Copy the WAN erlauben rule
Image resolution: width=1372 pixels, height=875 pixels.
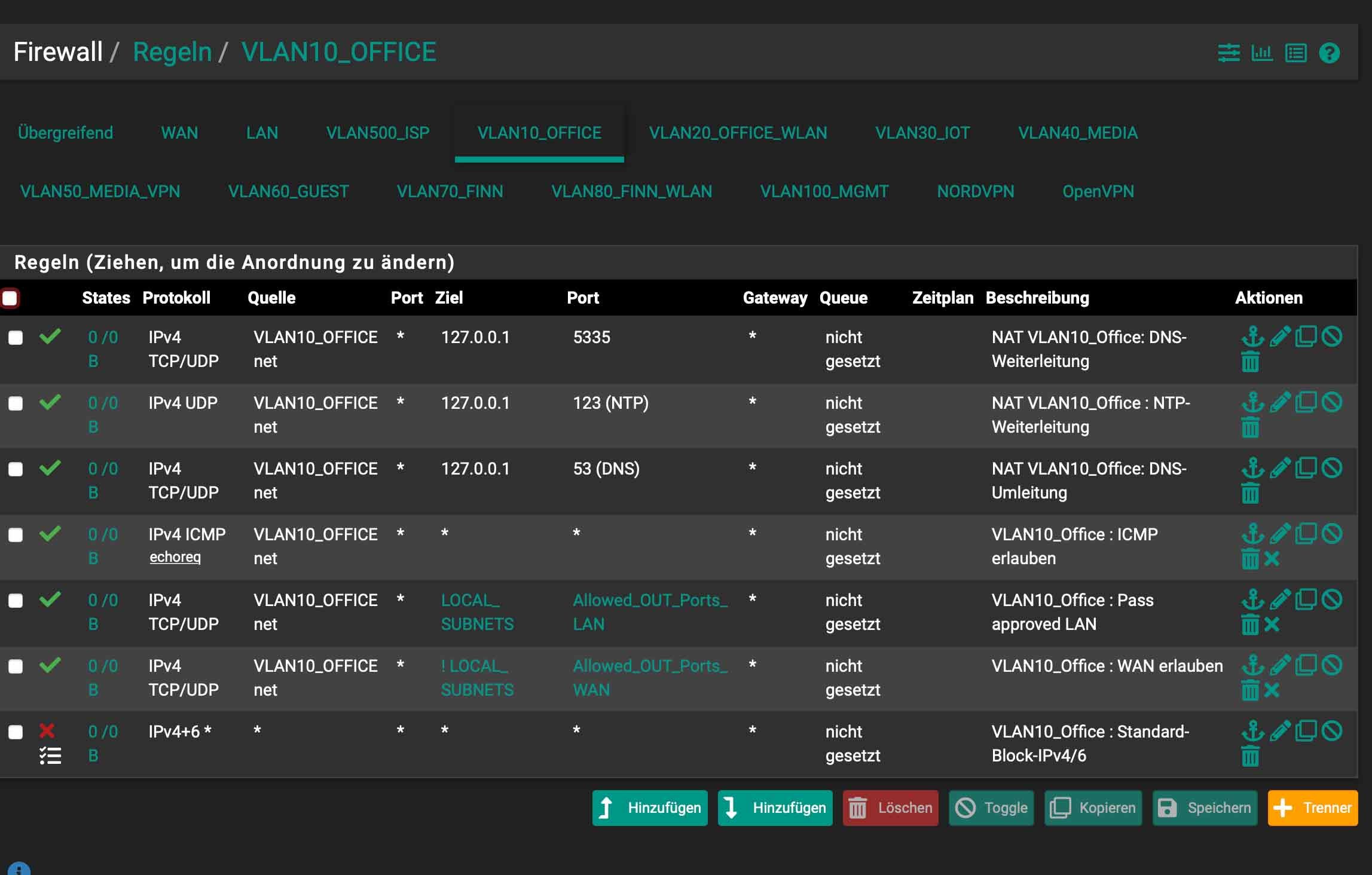click(1306, 665)
